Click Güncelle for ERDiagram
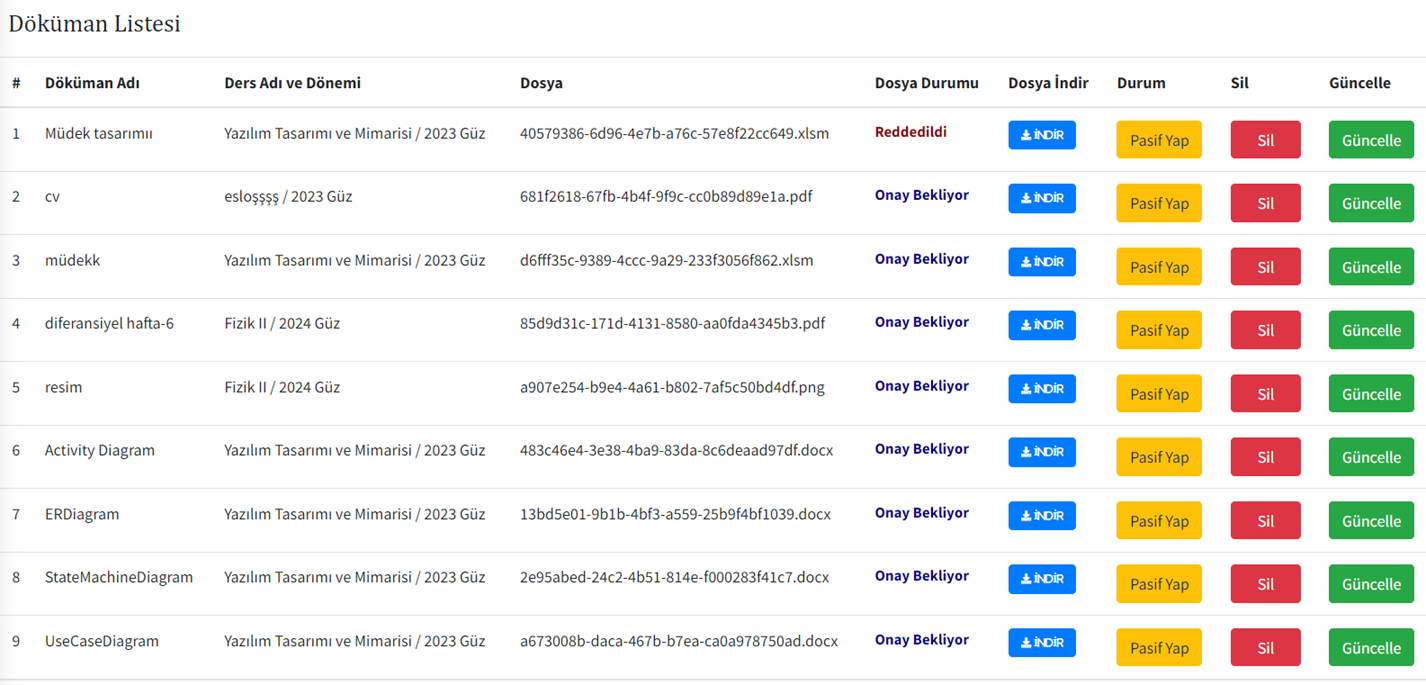 [x=1371, y=521]
